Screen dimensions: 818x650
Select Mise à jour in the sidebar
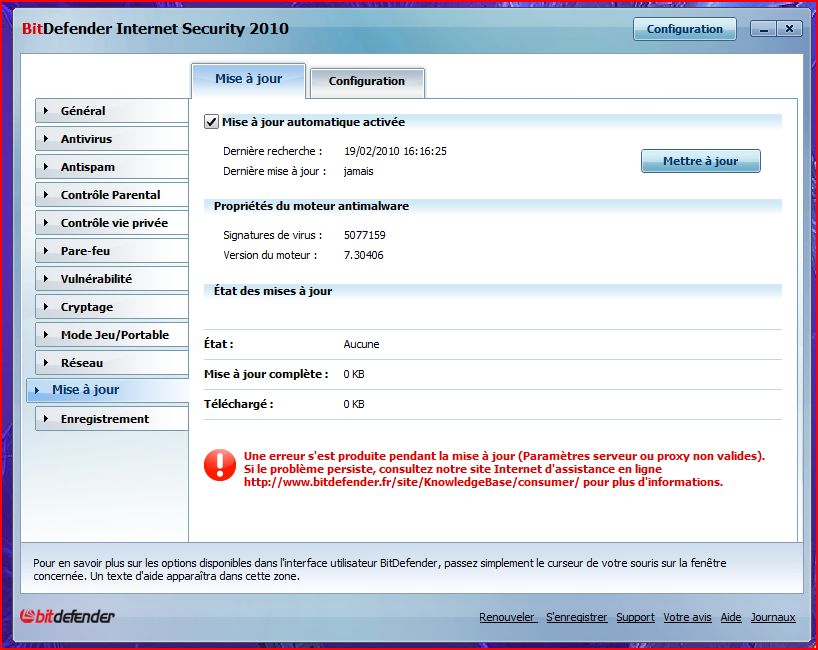(107, 390)
